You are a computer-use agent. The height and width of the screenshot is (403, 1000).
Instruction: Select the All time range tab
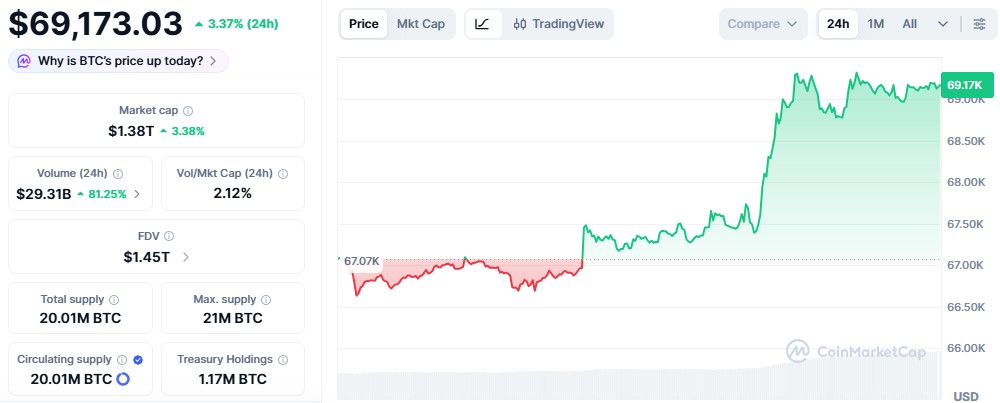[909, 24]
